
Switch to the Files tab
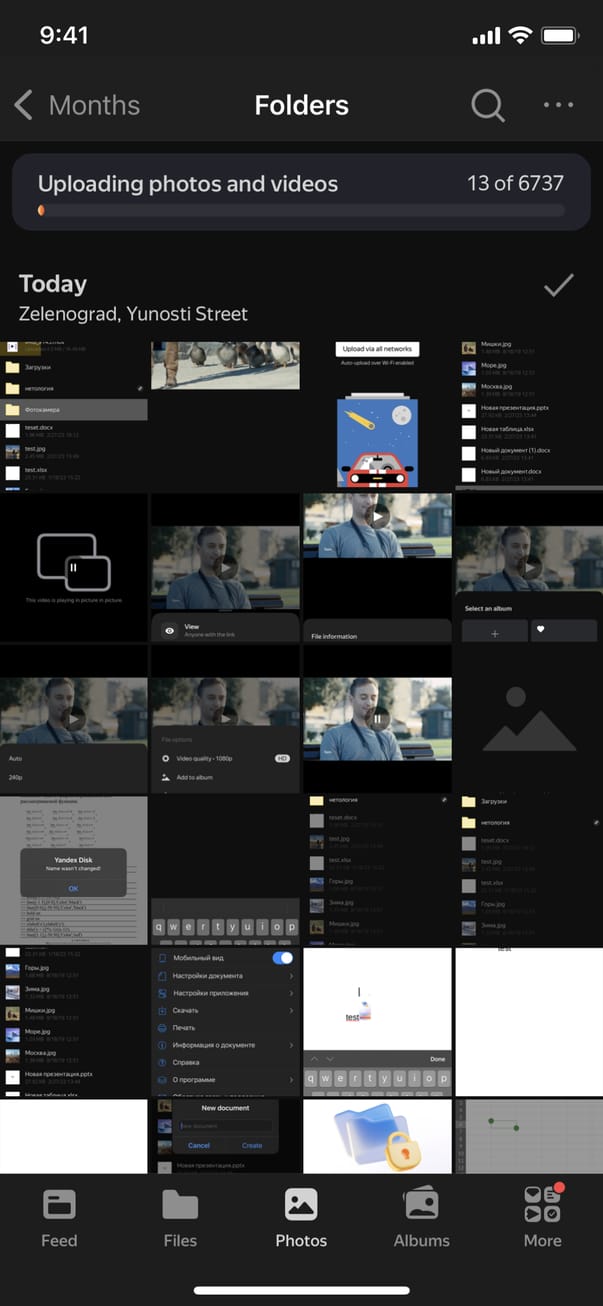click(x=180, y=1217)
